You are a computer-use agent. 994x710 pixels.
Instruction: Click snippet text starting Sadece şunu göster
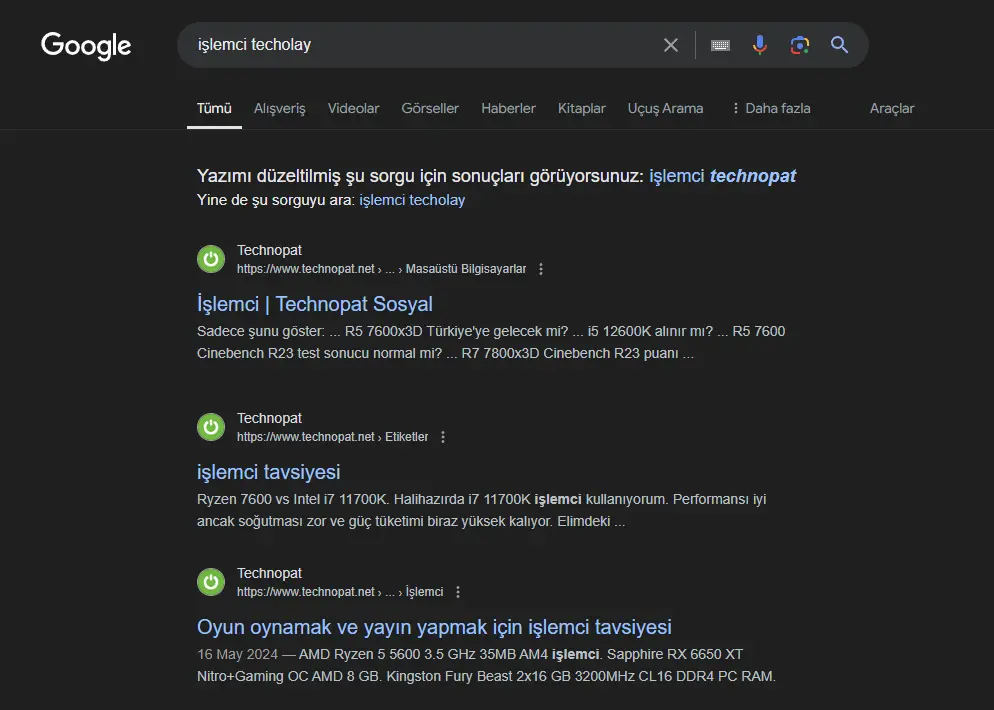coord(491,342)
